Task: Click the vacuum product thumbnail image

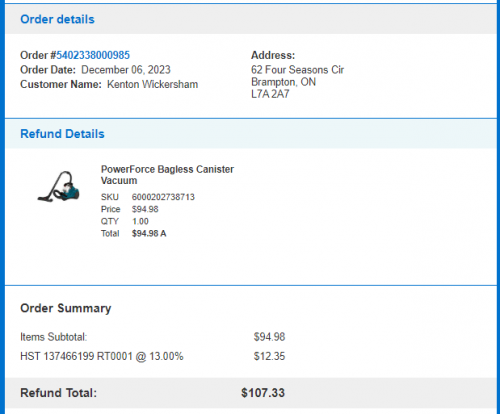Action: pyautogui.click(x=59, y=186)
